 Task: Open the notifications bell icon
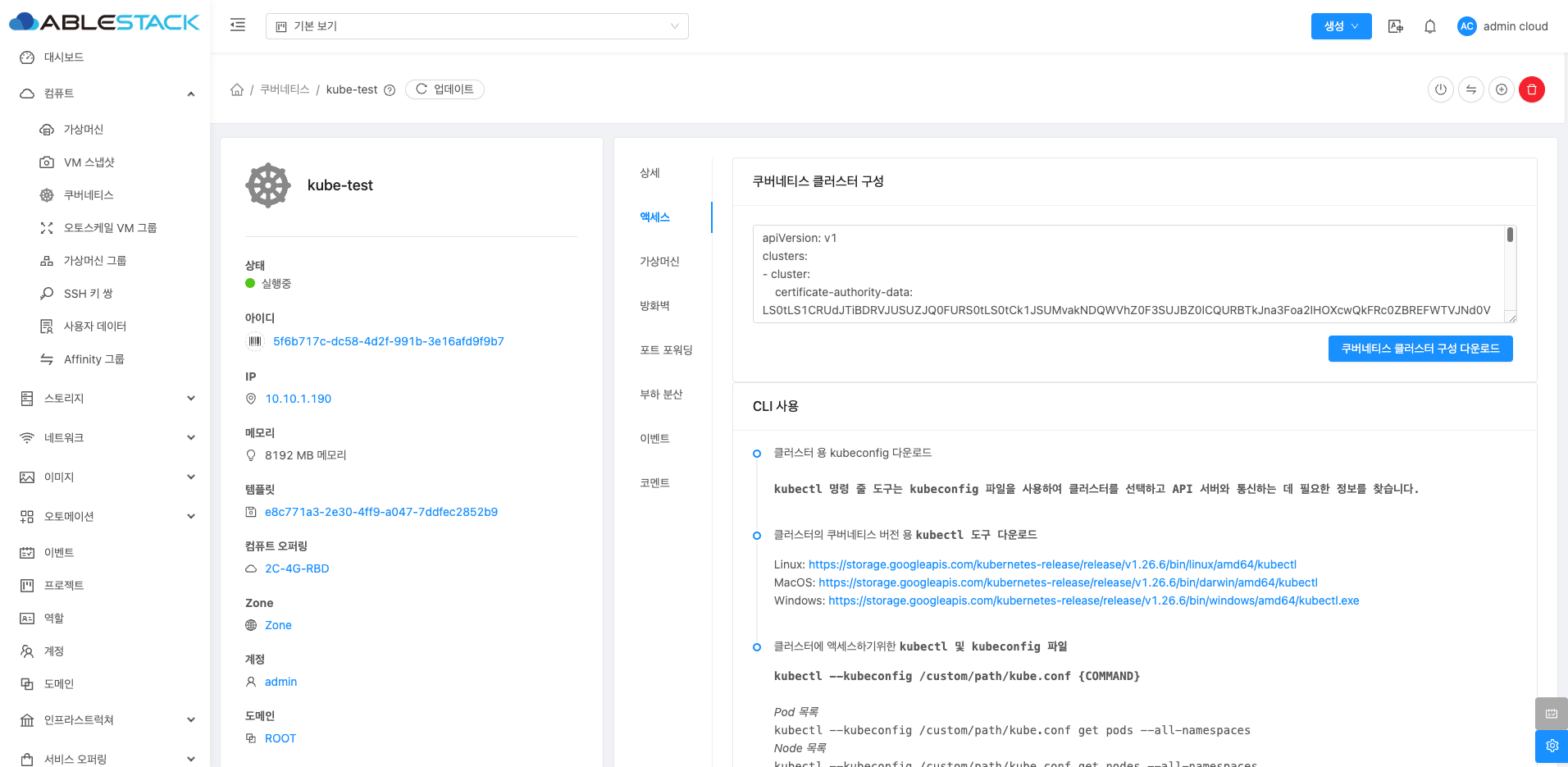coord(1429,26)
